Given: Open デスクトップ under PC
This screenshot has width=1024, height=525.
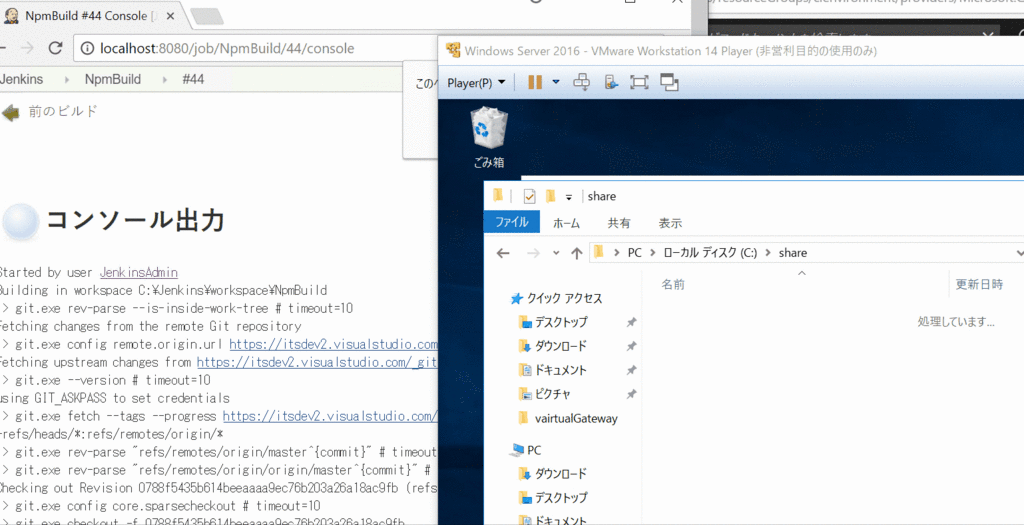Looking at the screenshot, I should [x=553, y=498].
